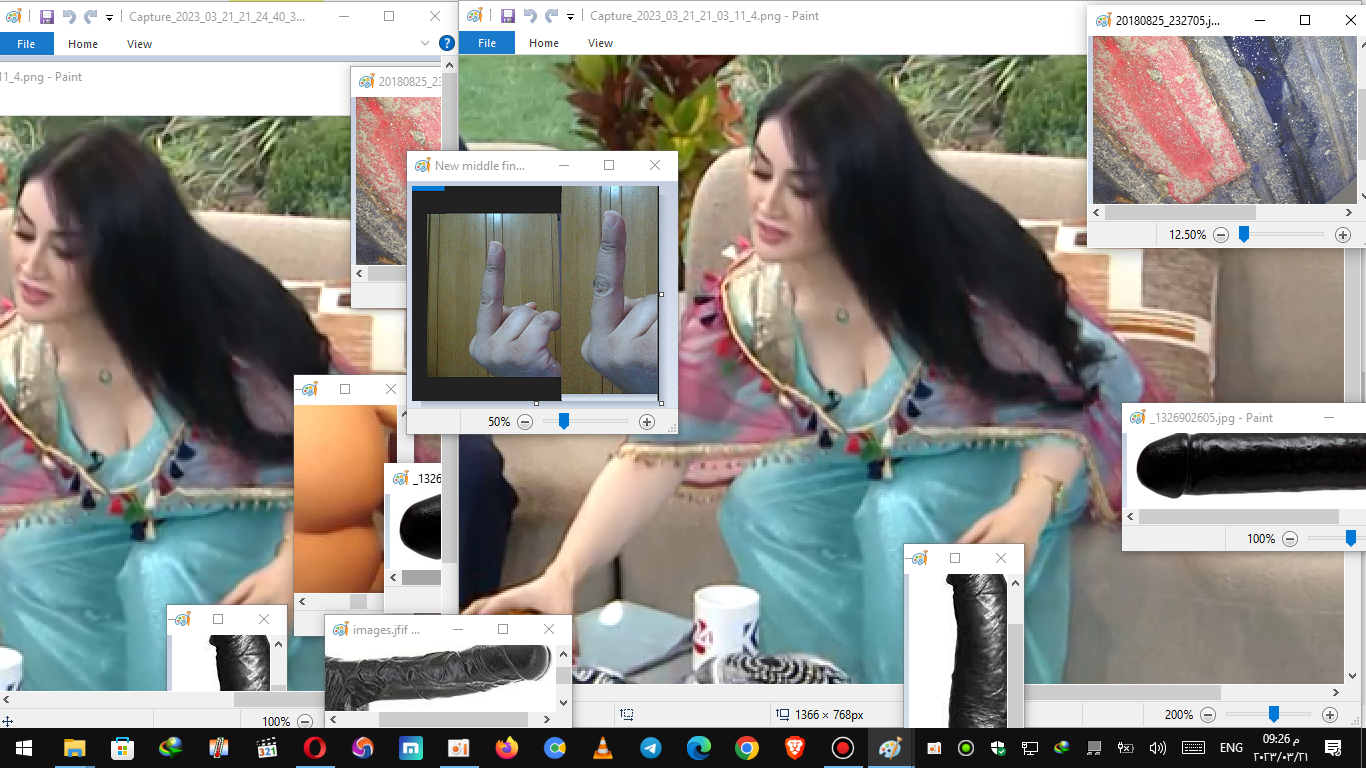Click Save icon in Capture_2023_03_21_21_03_11_4.png Paint window
This screenshot has width=1366, height=768.
click(x=507, y=16)
